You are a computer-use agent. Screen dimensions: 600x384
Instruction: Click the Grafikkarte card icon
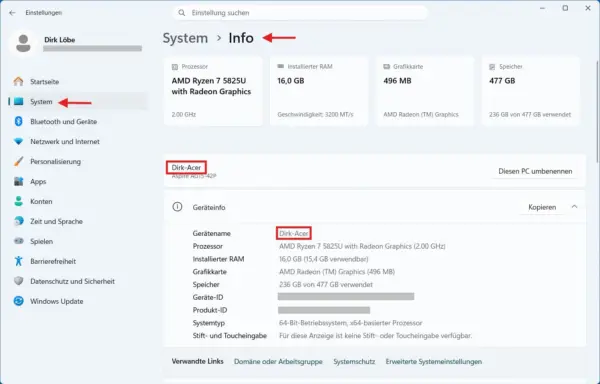coord(386,67)
